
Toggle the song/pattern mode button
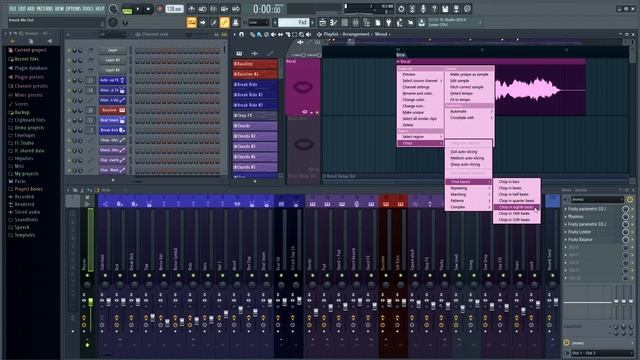[127, 9]
